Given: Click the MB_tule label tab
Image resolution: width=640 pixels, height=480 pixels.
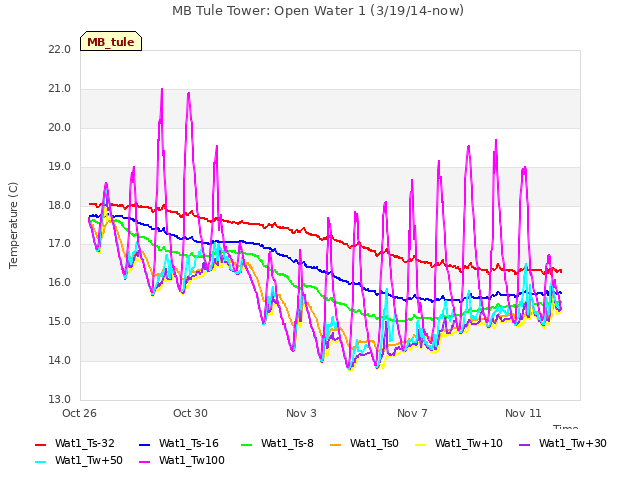Looking at the screenshot, I should (111, 41).
